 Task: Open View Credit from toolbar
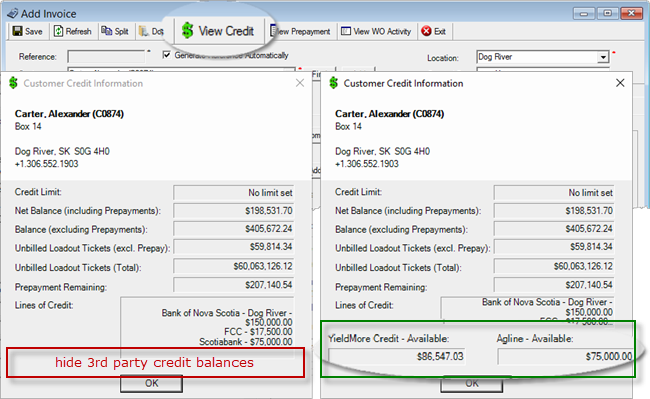tap(218, 31)
